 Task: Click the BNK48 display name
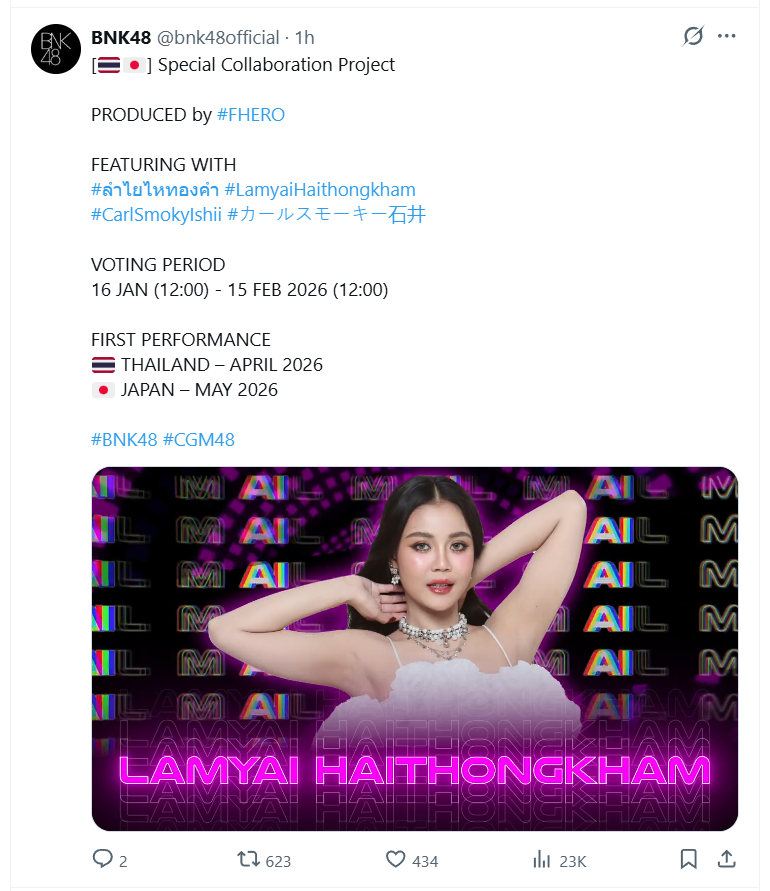point(121,38)
